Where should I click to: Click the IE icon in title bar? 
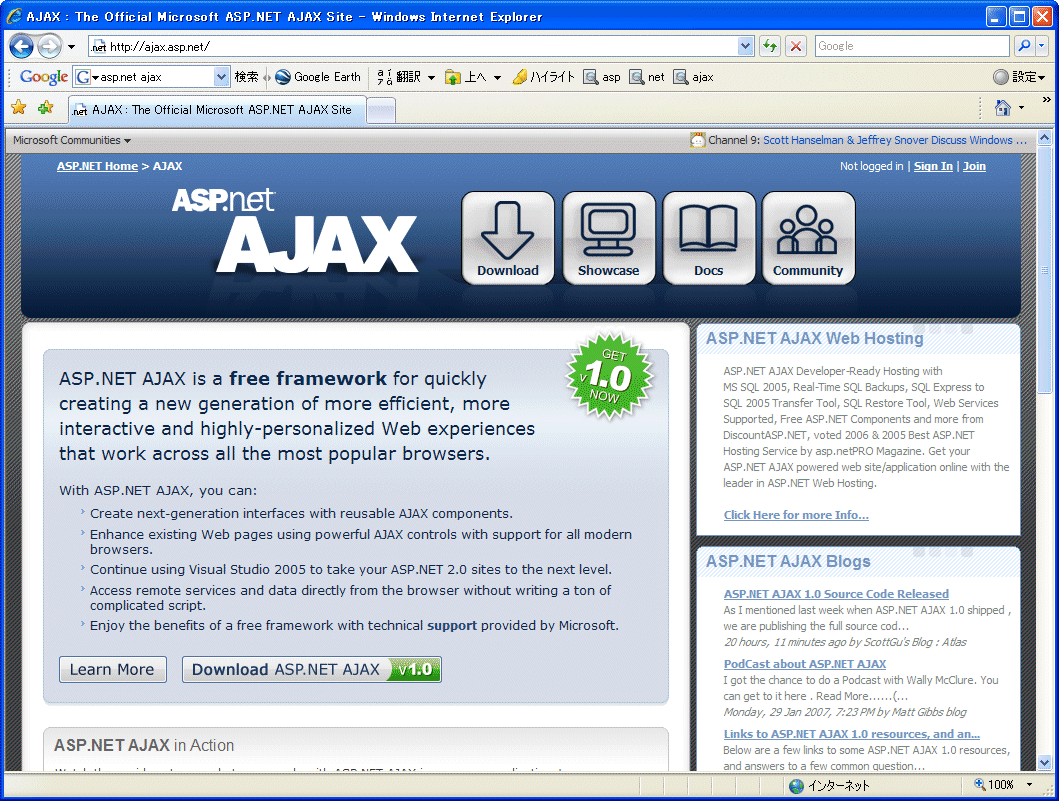click(x=14, y=16)
